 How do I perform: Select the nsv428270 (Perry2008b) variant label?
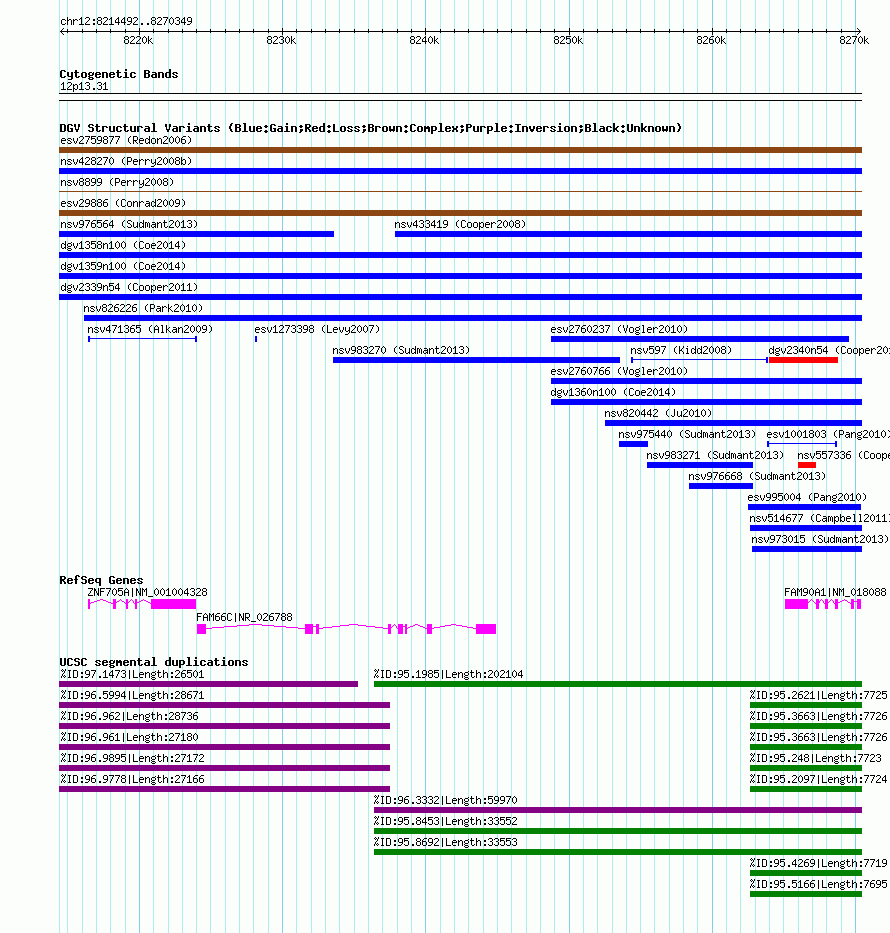(x=126, y=161)
